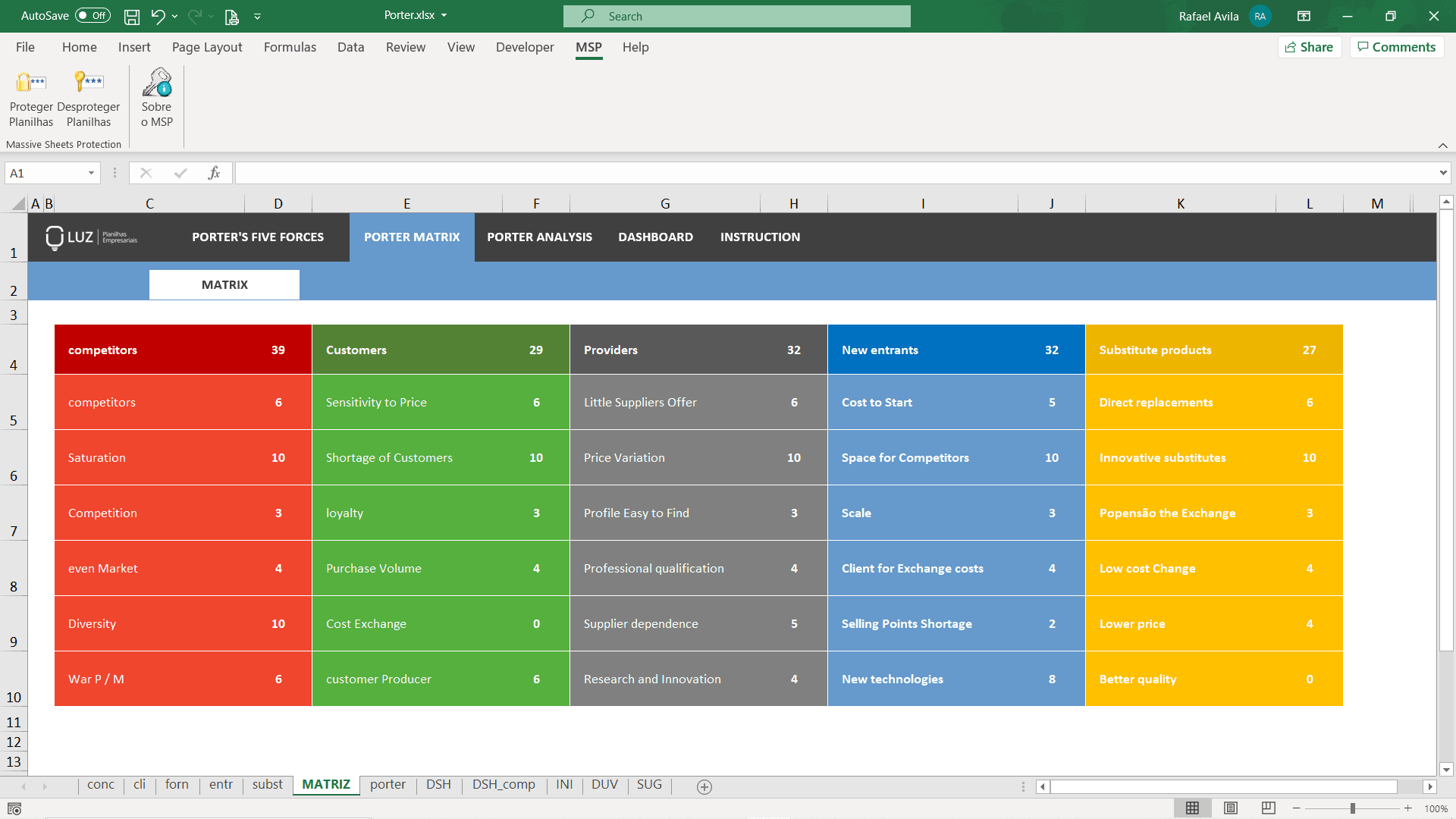Click the Save icon

coord(131,16)
